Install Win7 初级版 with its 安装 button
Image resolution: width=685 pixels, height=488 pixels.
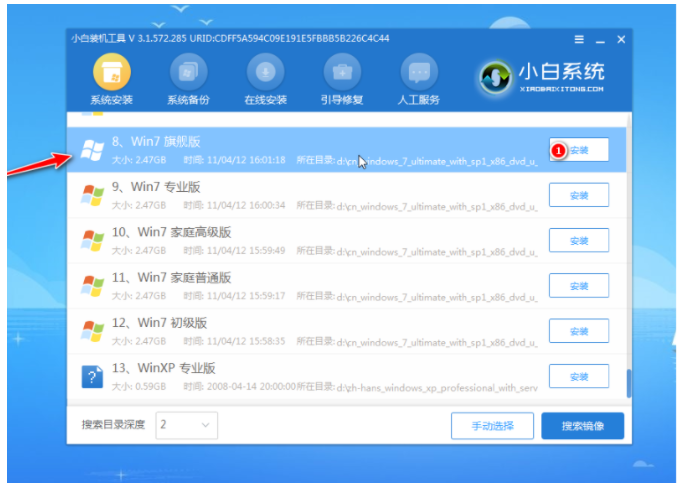579,331
